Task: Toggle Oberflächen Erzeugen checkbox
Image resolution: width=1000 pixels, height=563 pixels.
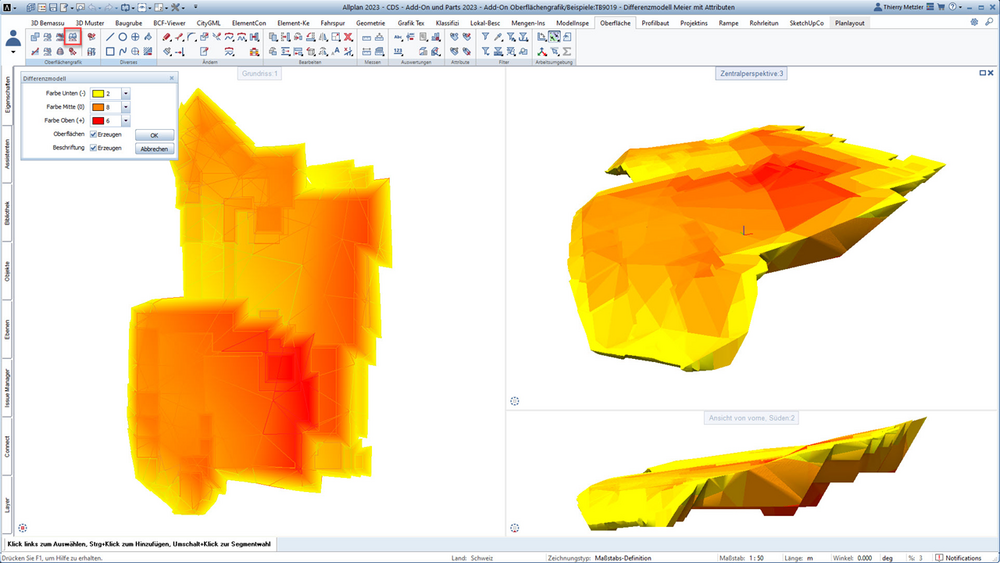Action: point(94,135)
